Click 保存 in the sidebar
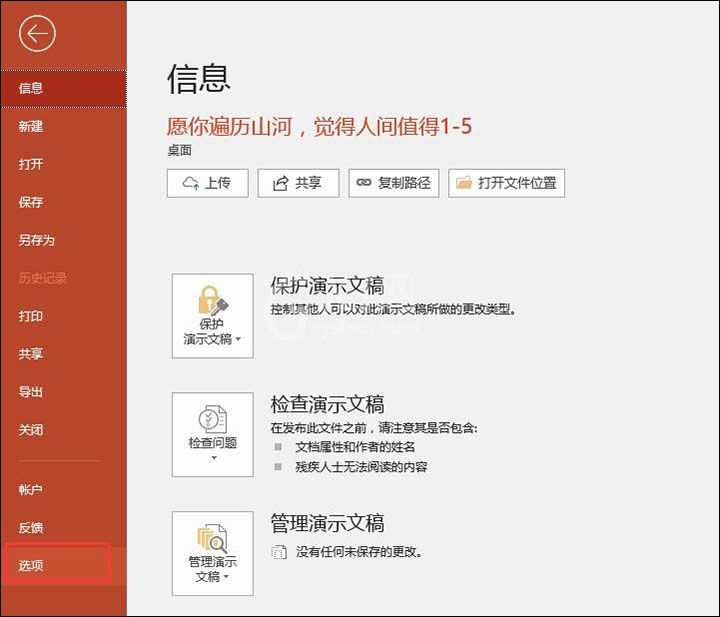 tap(63, 202)
